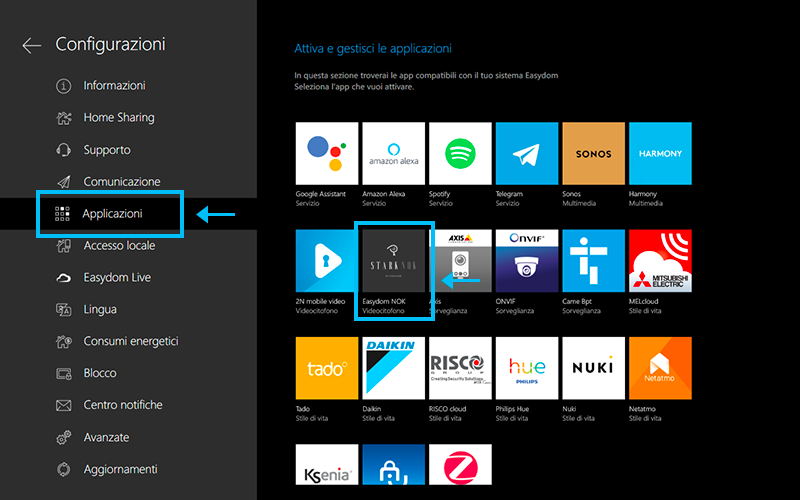Open the Easydom NOK videocitofono tile
The image size is (800, 500).
(393, 261)
